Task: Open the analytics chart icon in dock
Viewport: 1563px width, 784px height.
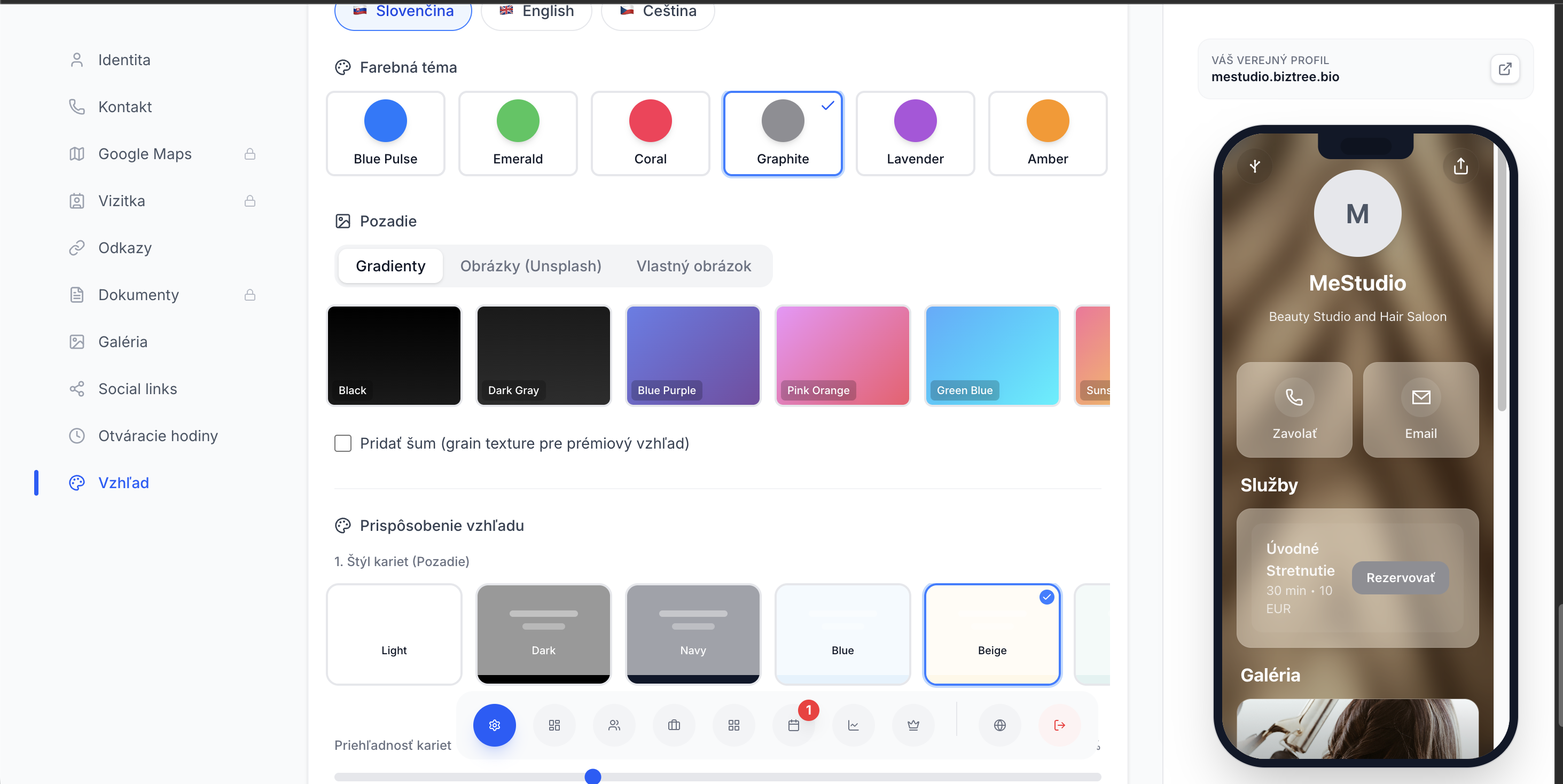Action: point(853,725)
